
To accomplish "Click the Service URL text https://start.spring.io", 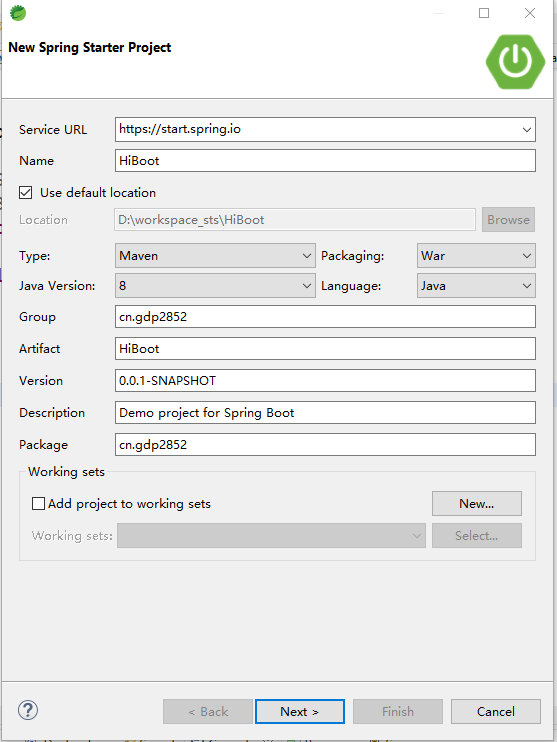I will tap(180, 129).
